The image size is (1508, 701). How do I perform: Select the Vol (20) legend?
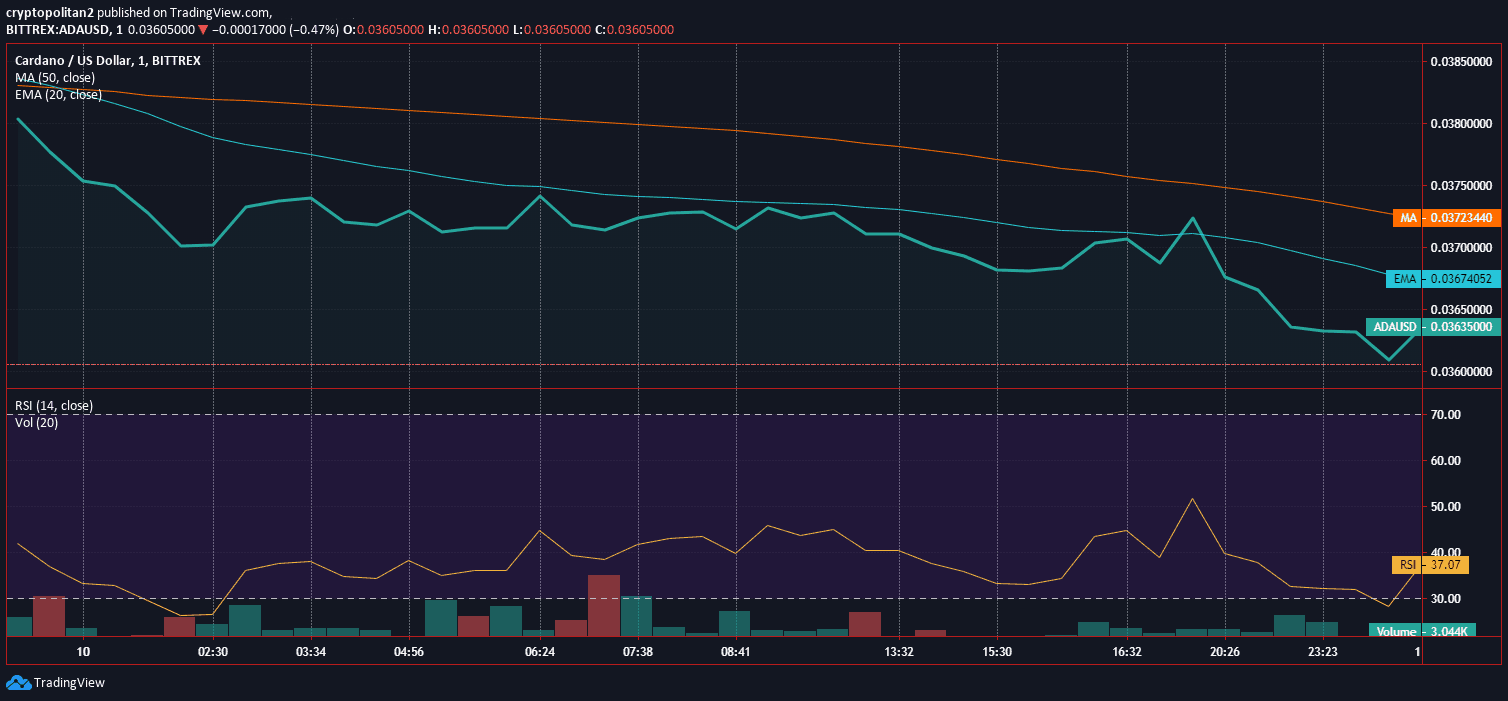pyautogui.click(x=36, y=422)
